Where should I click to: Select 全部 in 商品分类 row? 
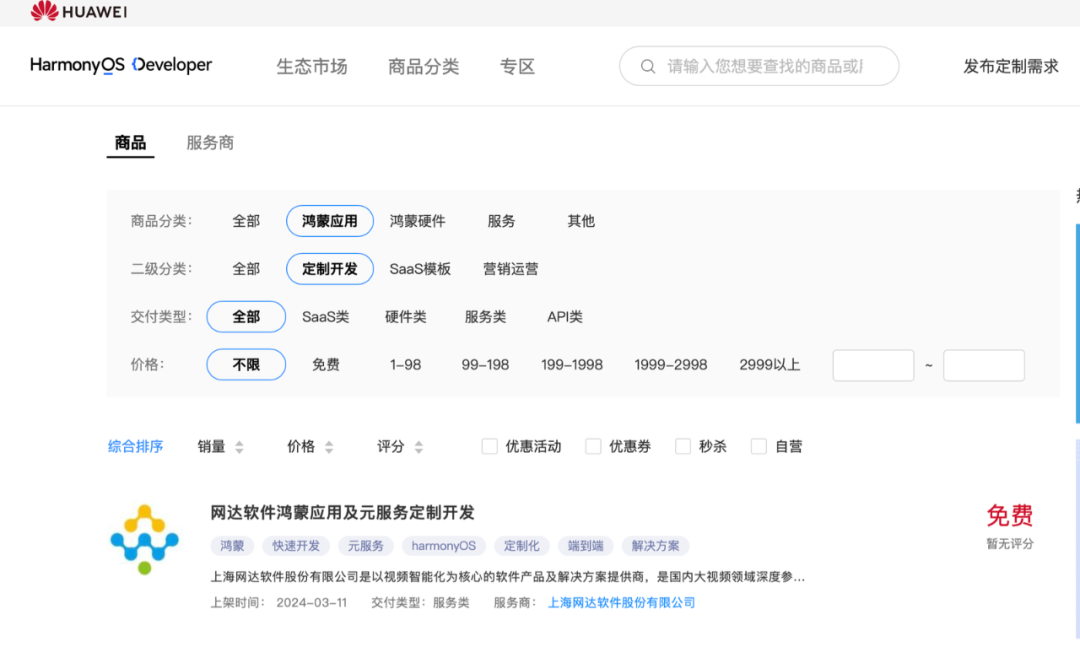click(x=246, y=221)
